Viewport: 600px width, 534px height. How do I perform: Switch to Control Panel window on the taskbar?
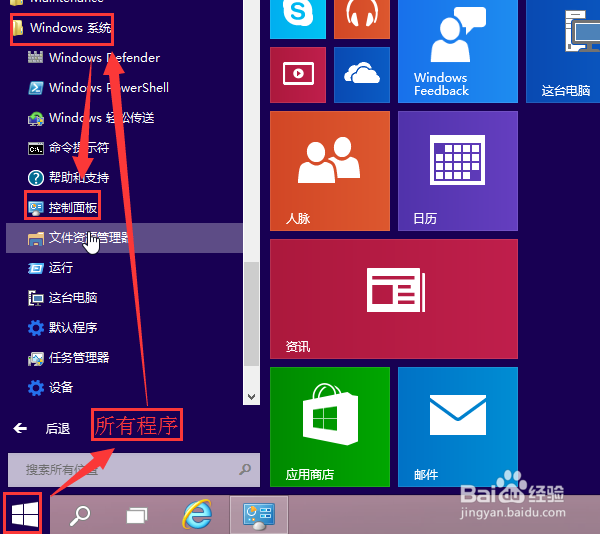[x=259, y=515]
